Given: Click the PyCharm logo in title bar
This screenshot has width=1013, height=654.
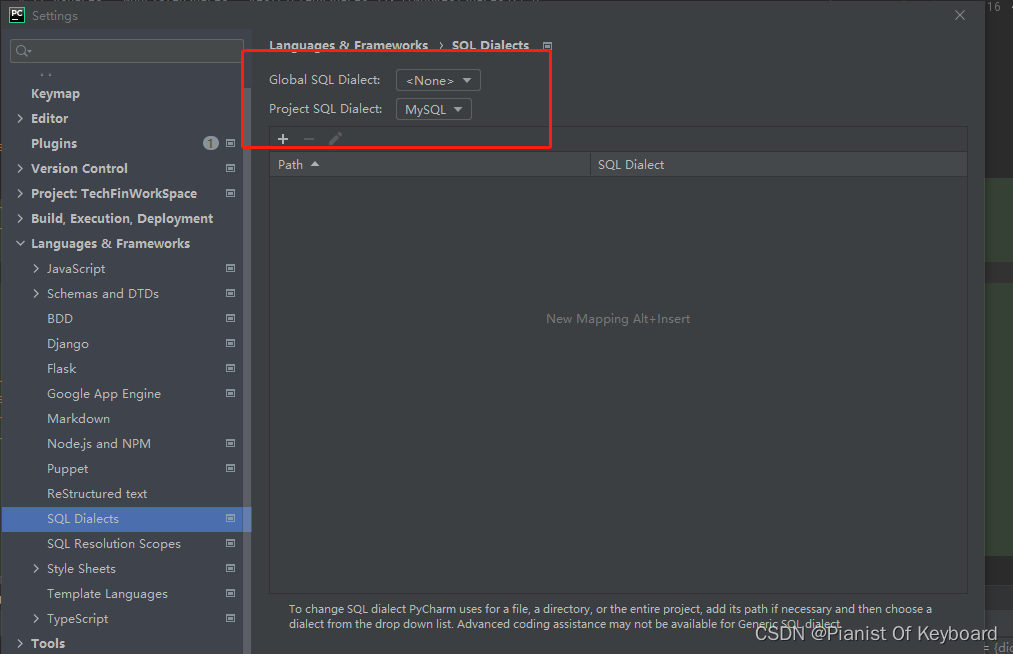Looking at the screenshot, I should (17, 15).
